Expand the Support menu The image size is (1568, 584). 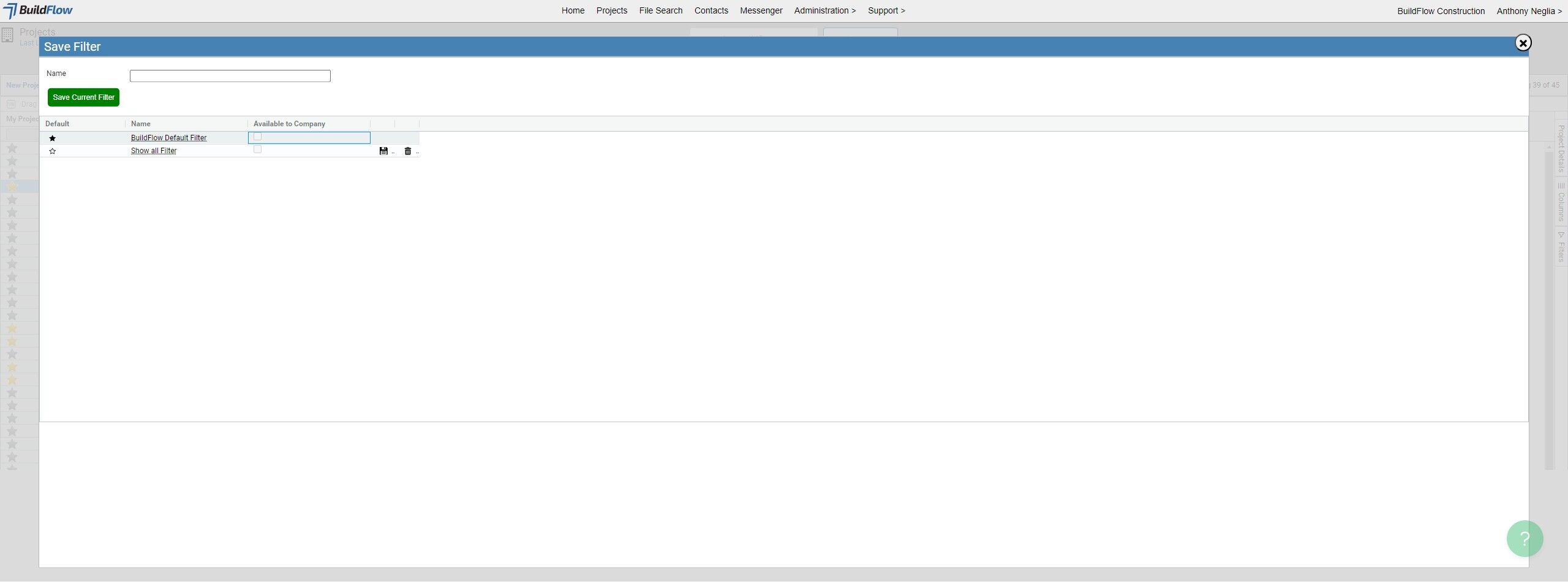click(x=886, y=10)
